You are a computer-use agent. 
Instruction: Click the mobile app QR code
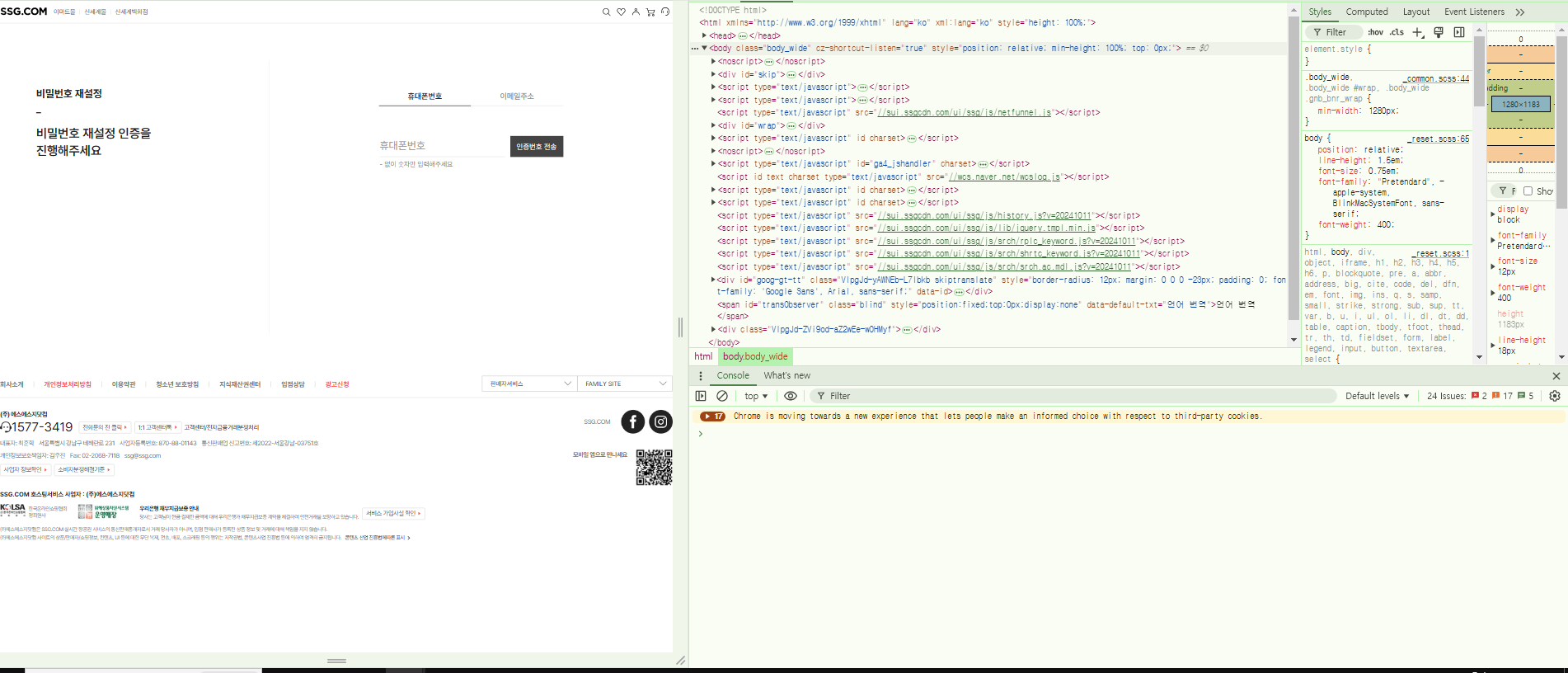click(x=654, y=467)
